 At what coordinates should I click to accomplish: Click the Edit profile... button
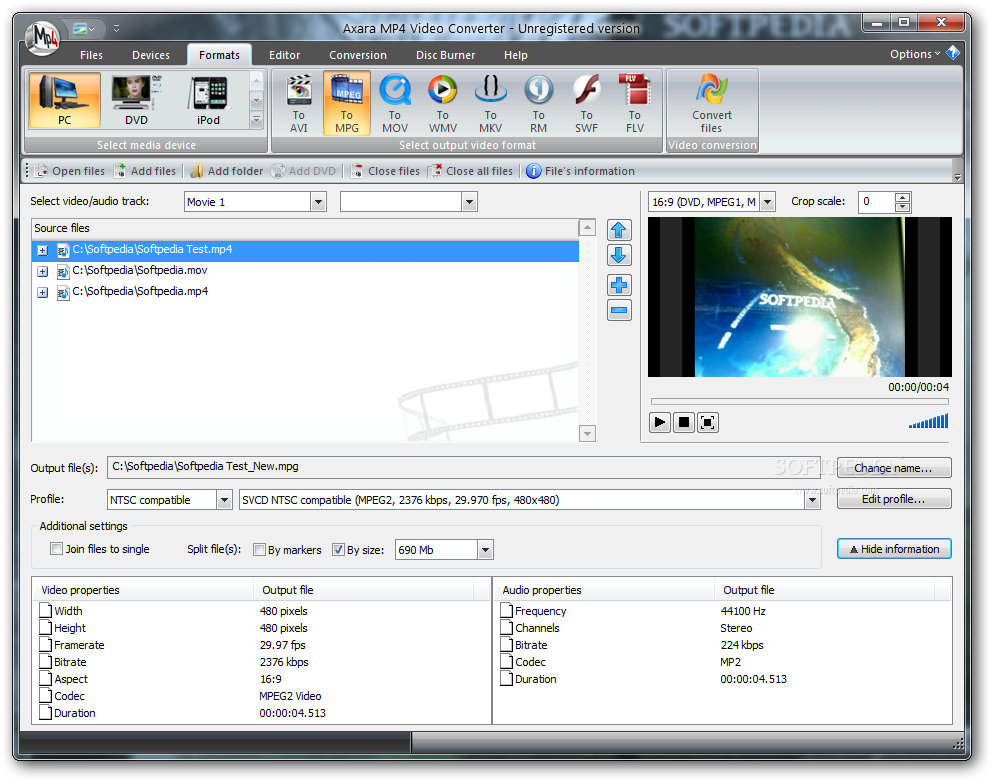(x=893, y=499)
